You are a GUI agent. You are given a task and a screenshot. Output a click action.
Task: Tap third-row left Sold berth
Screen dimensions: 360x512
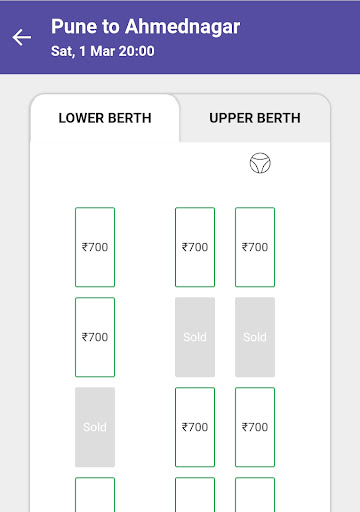(x=95, y=427)
